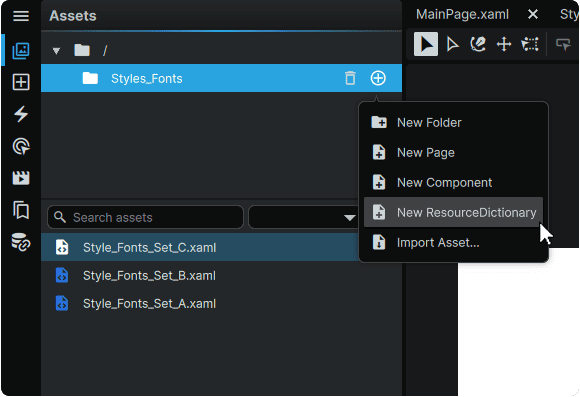The width and height of the screenshot is (580, 397).
Task: Open the interactions target cursor sidebar icon
Action: click(21, 146)
